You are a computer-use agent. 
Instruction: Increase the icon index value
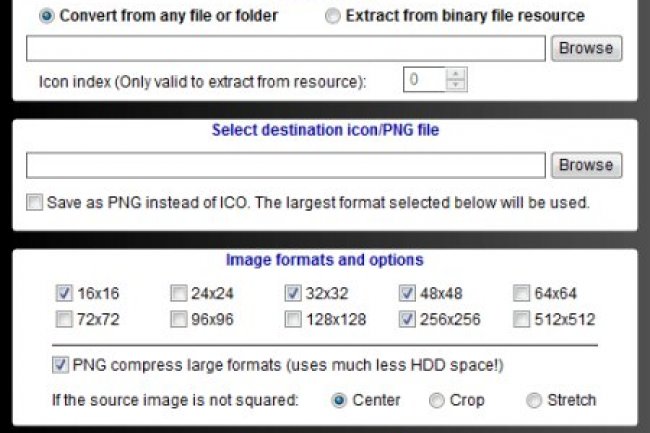click(457, 75)
